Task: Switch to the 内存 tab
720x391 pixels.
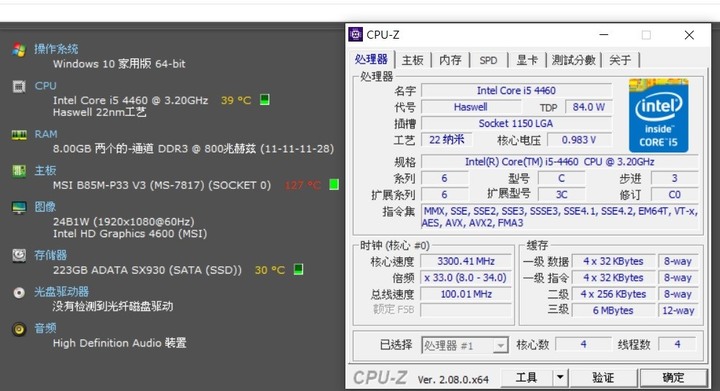Action: [450, 60]
